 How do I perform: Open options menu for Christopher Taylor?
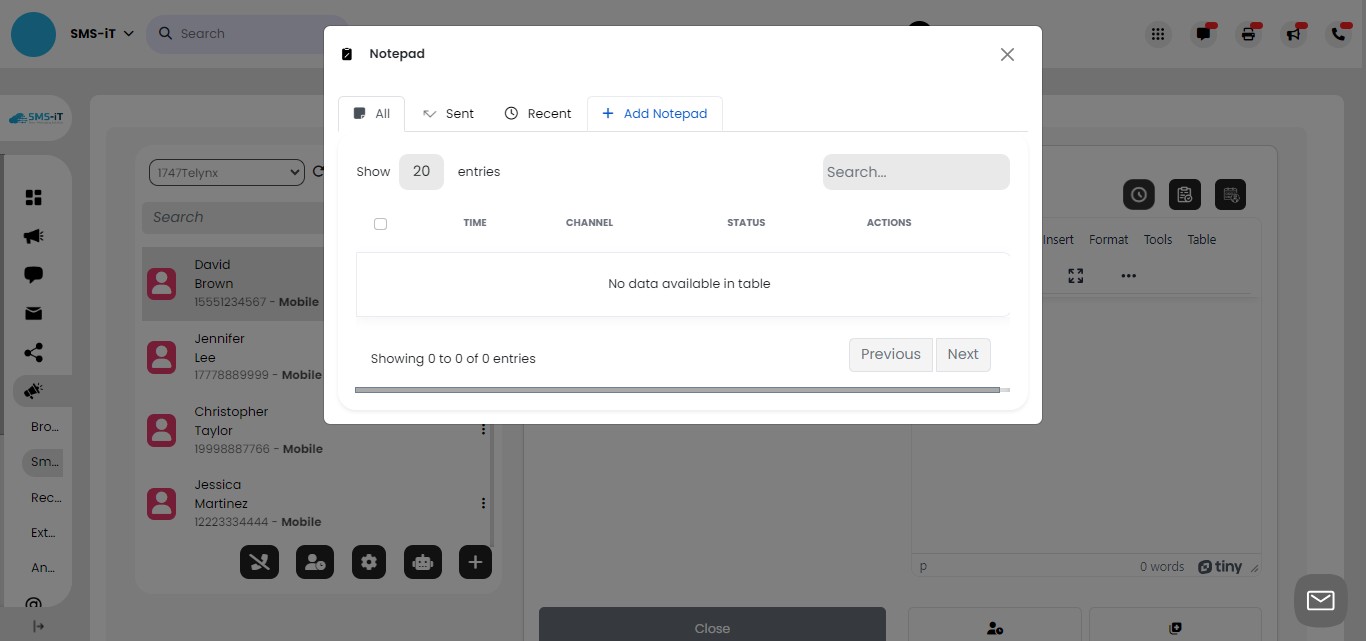point(483,429)
